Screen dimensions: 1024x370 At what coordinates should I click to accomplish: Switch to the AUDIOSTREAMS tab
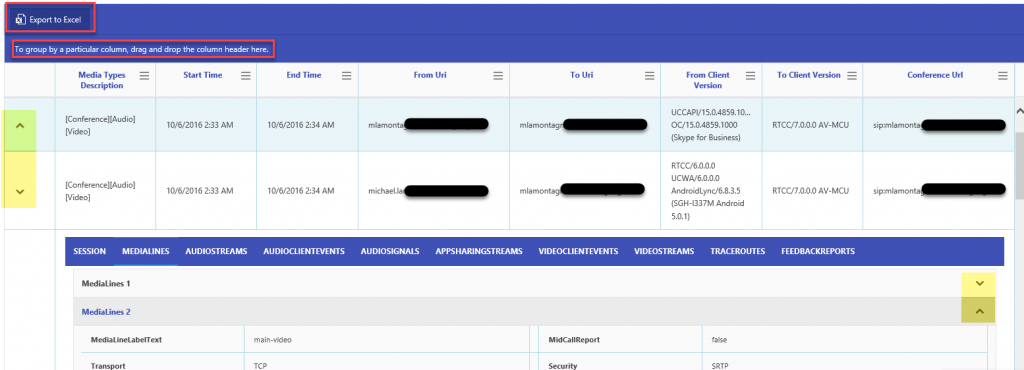pos(216,251)
